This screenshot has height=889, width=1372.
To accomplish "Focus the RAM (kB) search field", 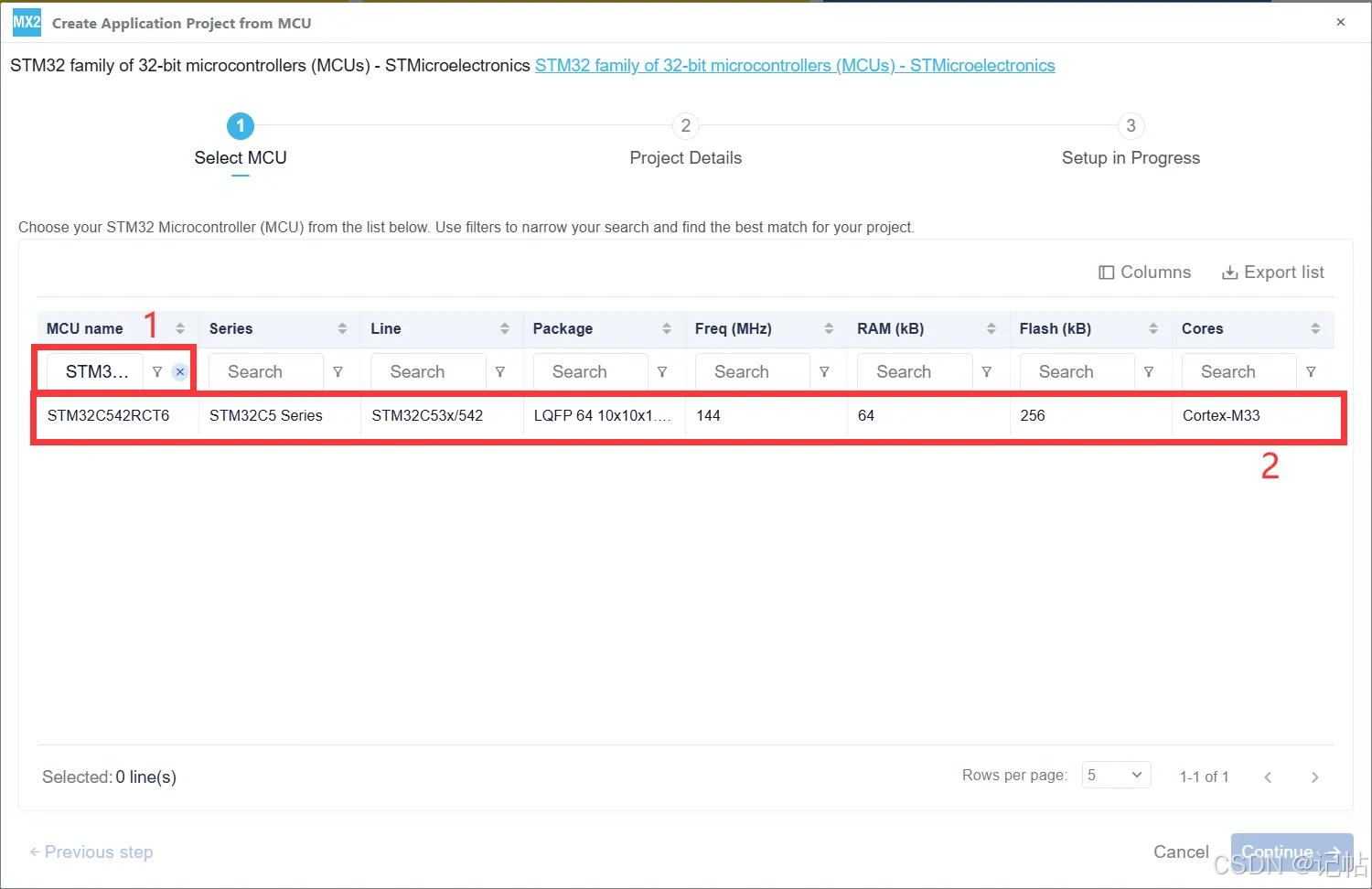I will (915, 372).
